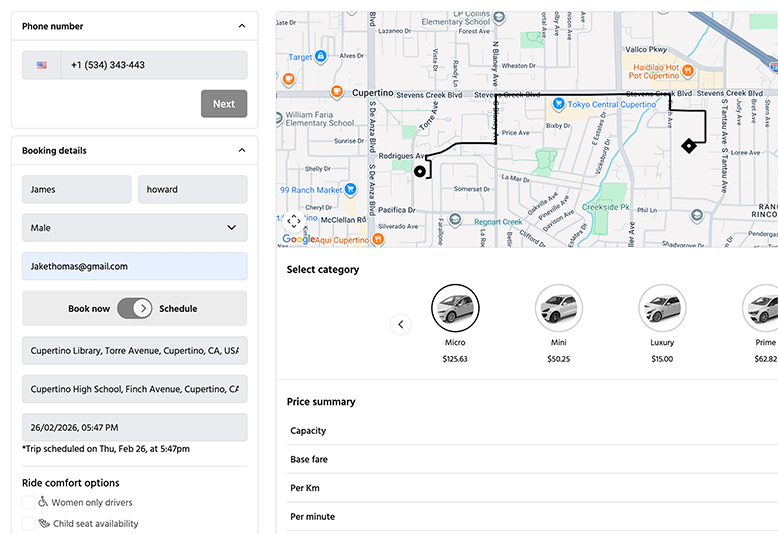
Task: Click the Tokyo Central Cupertino pin
Action: click(x=559, y=103)
